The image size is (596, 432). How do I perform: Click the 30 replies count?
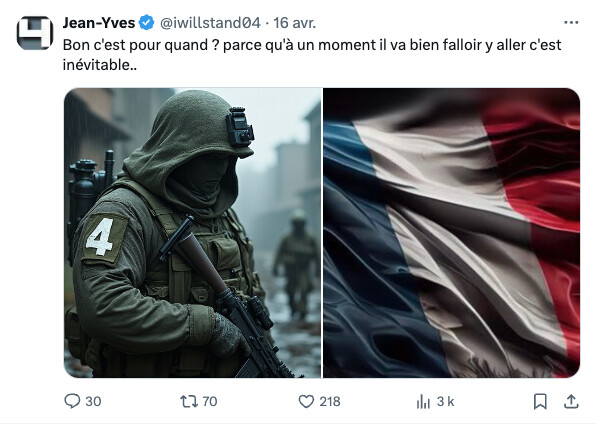point(93,402)
